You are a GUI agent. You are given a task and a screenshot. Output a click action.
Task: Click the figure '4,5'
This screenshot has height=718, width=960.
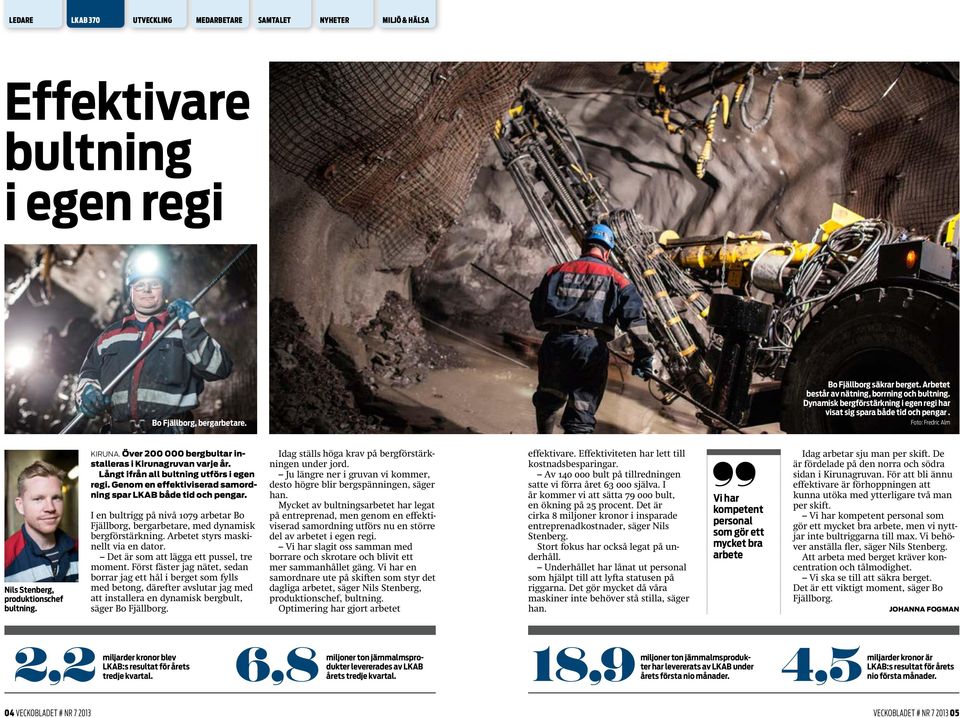click(x=821, y=665)
